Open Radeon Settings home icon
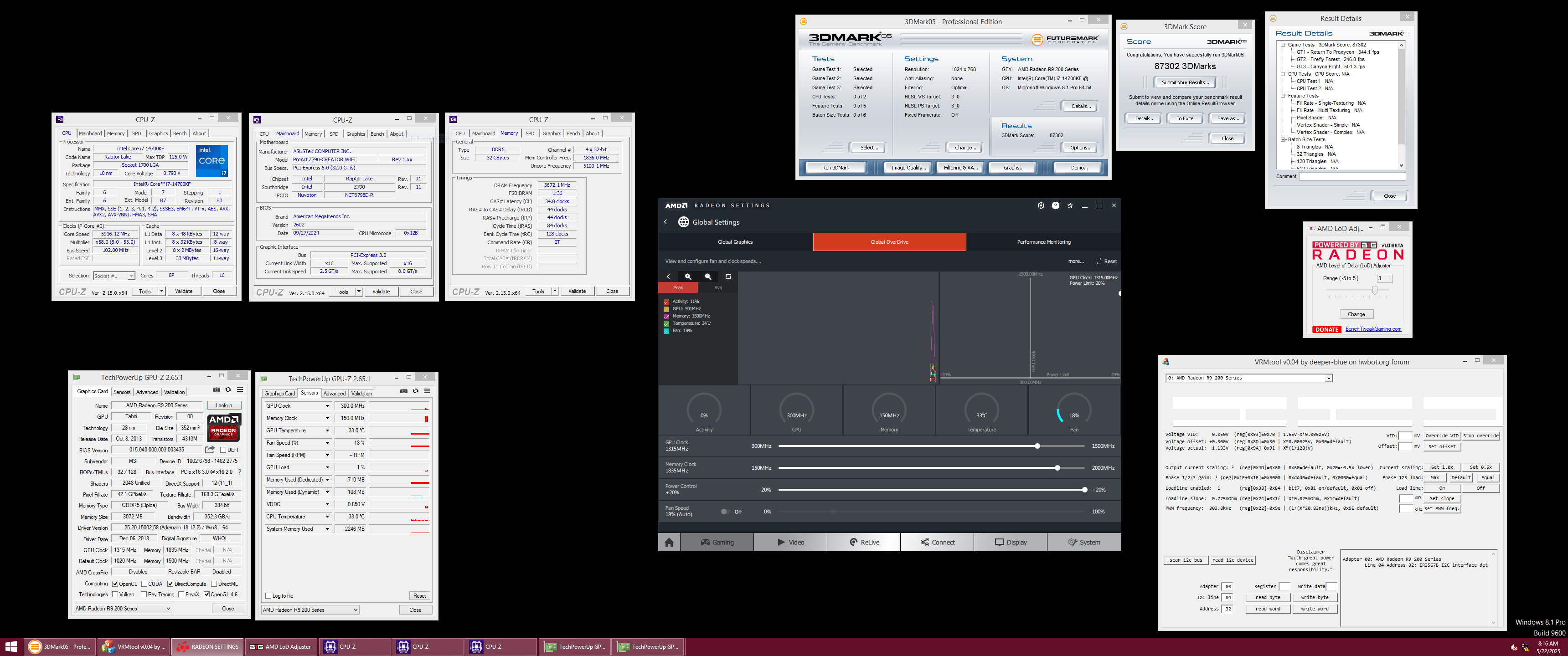 coord(669,542)
